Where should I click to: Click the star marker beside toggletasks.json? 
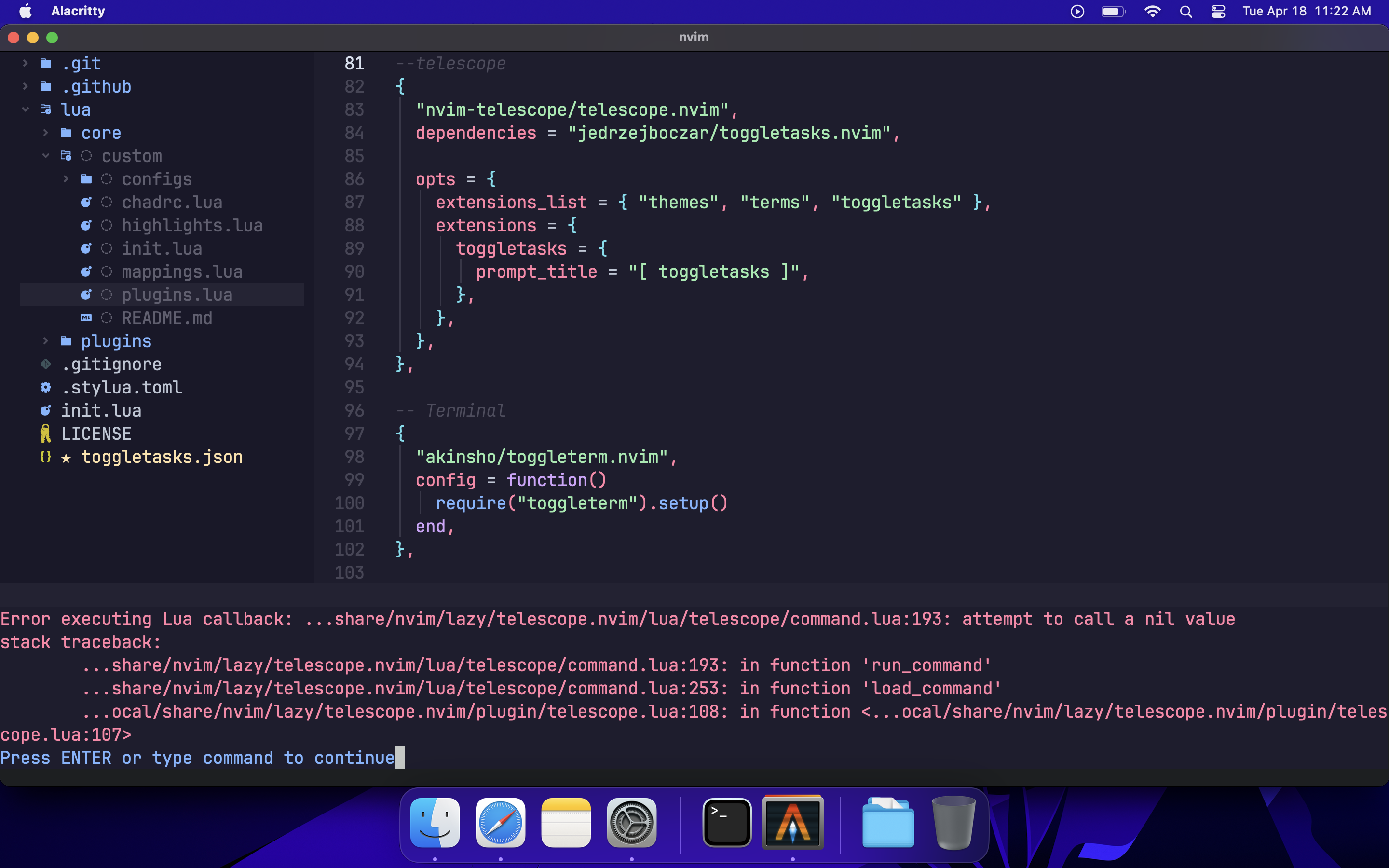point(67,457)
